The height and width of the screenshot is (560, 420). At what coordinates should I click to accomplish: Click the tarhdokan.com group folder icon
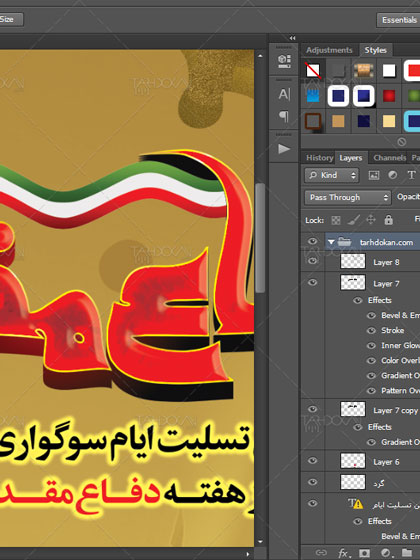(344, 242)
